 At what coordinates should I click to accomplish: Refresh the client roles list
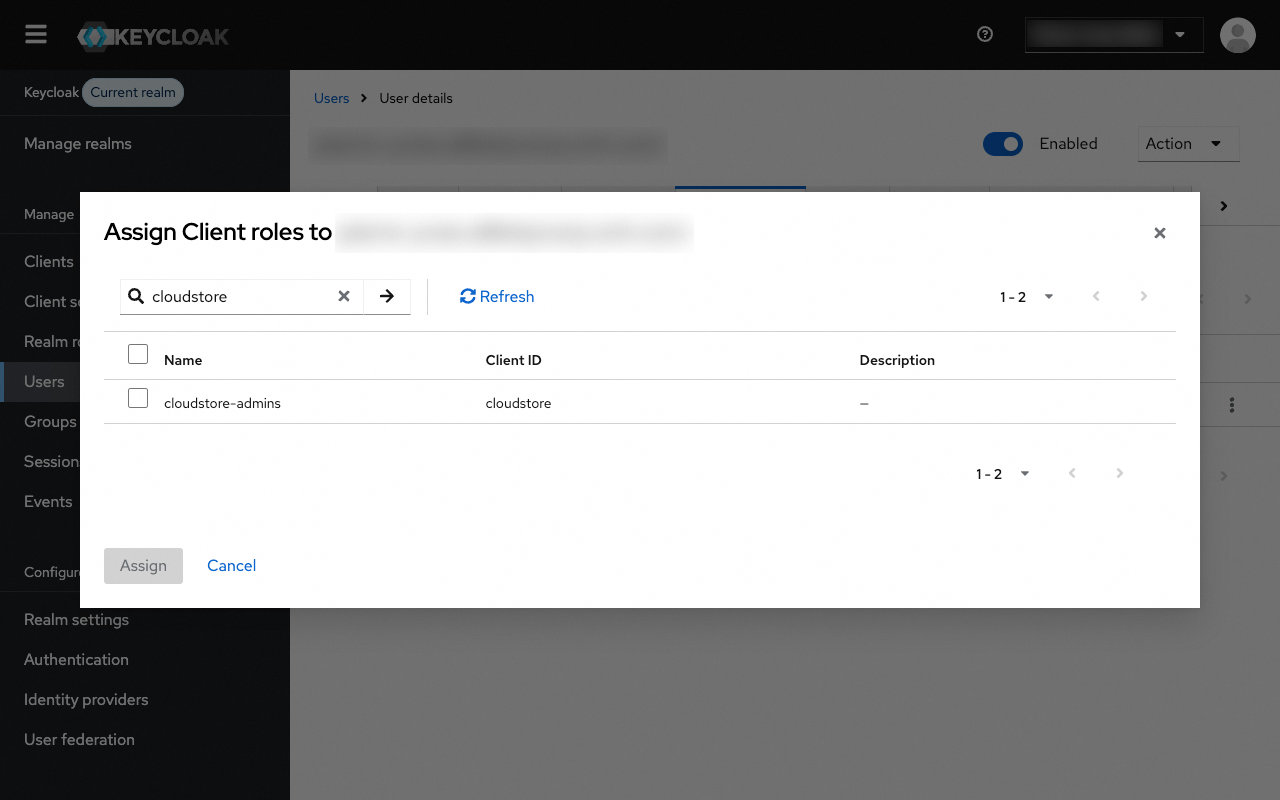(x=496, y=296)
